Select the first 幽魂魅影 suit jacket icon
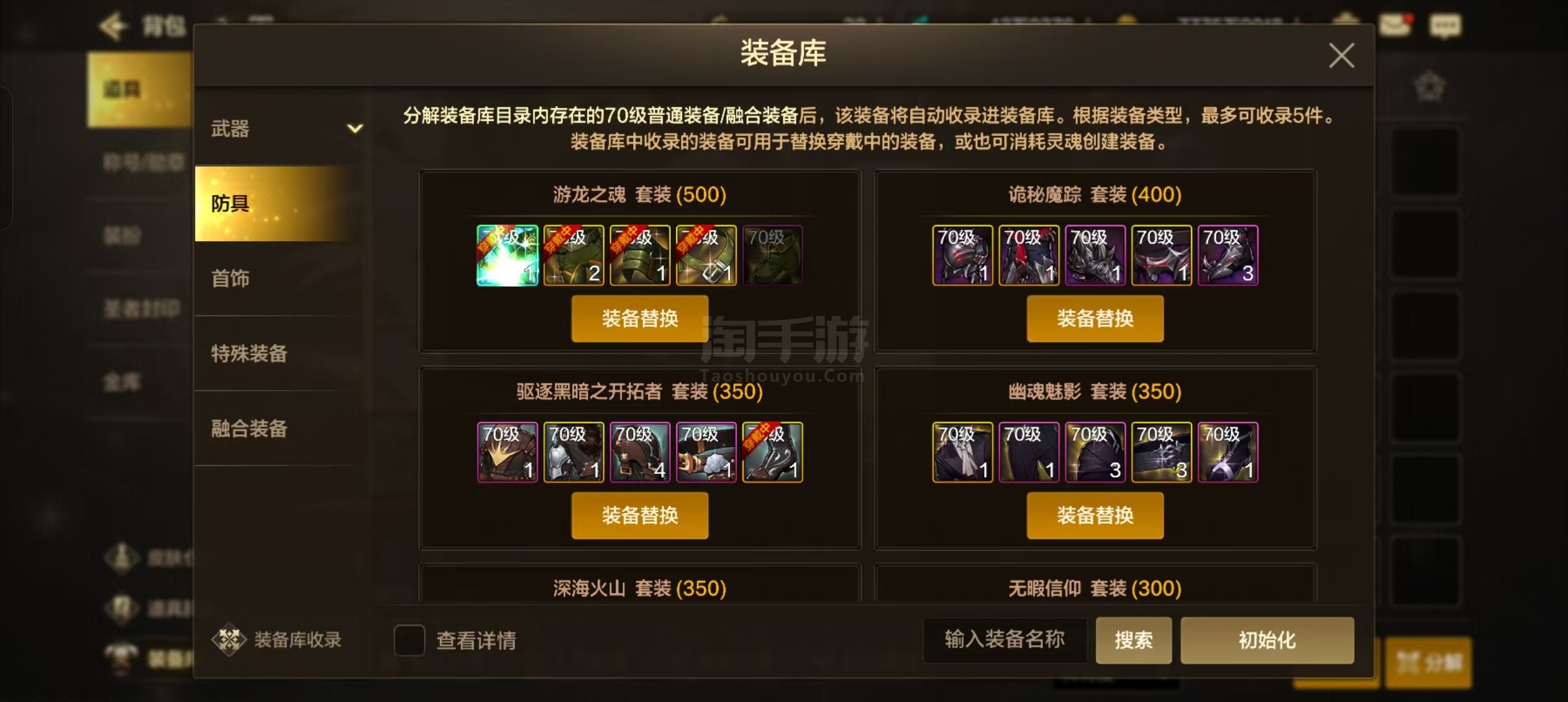Image resolution: width=1568 pixels, height=702 pixels. coord(962,452)
